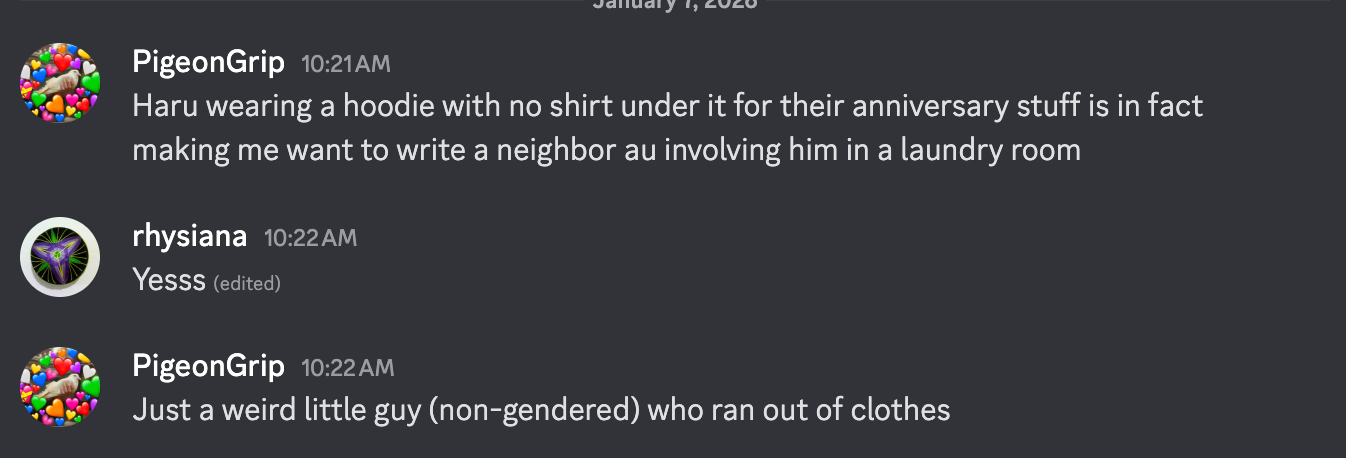
Task: Open PigeonGrip's profile from the 10:21 AM username
Action: (x=208, y=63)
